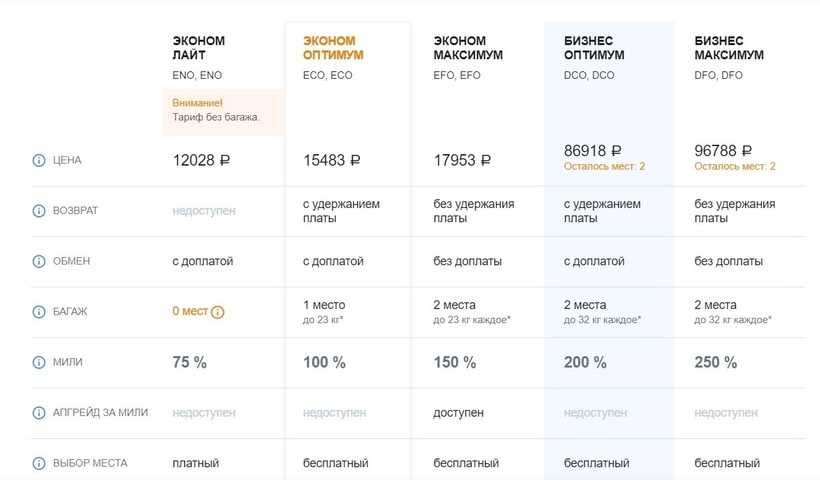Choose the ЭКОНОМ МАКСИМУМ tariff column

[467, 48]
